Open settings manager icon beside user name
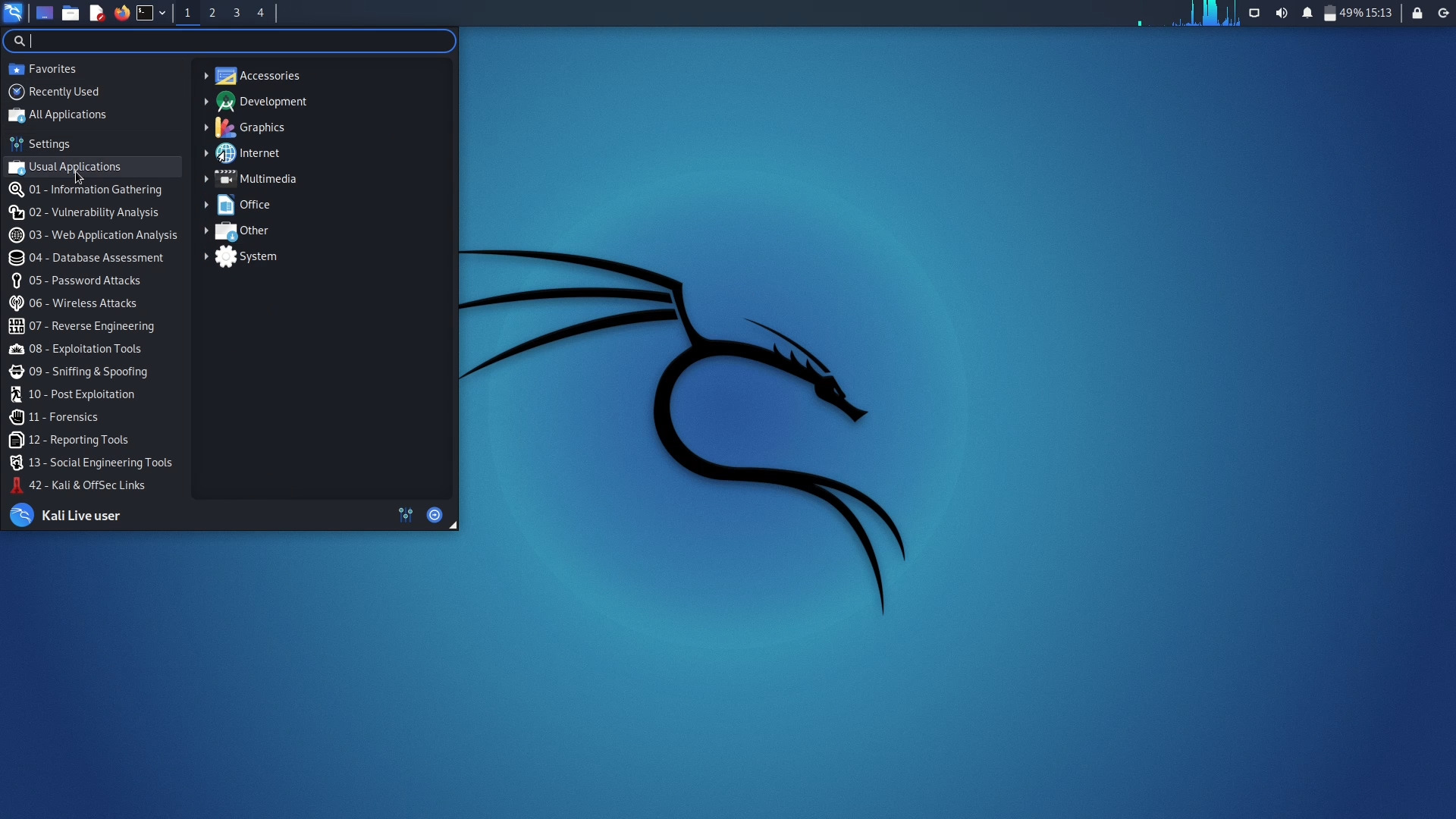 pyautogui.click(x=406, y=516)
